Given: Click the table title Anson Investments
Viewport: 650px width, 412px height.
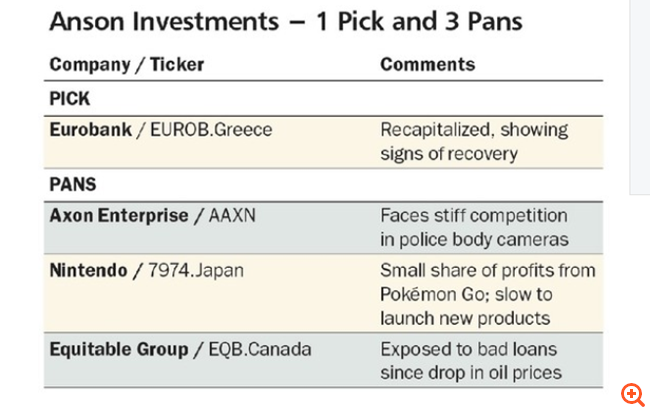Looking at the screenshot, I should (164, 22).
